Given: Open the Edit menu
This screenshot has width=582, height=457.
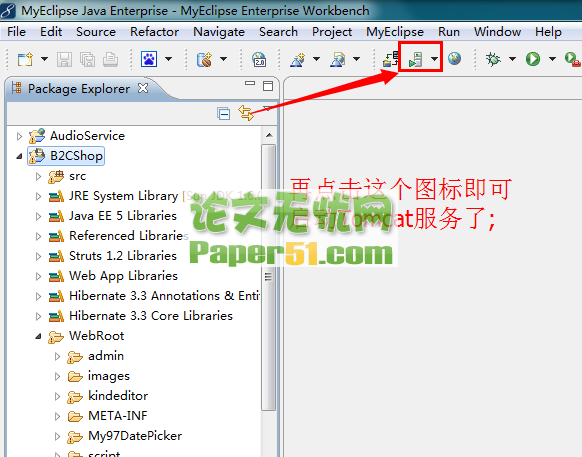Looking at the screenshot, I should coord(51,32).
